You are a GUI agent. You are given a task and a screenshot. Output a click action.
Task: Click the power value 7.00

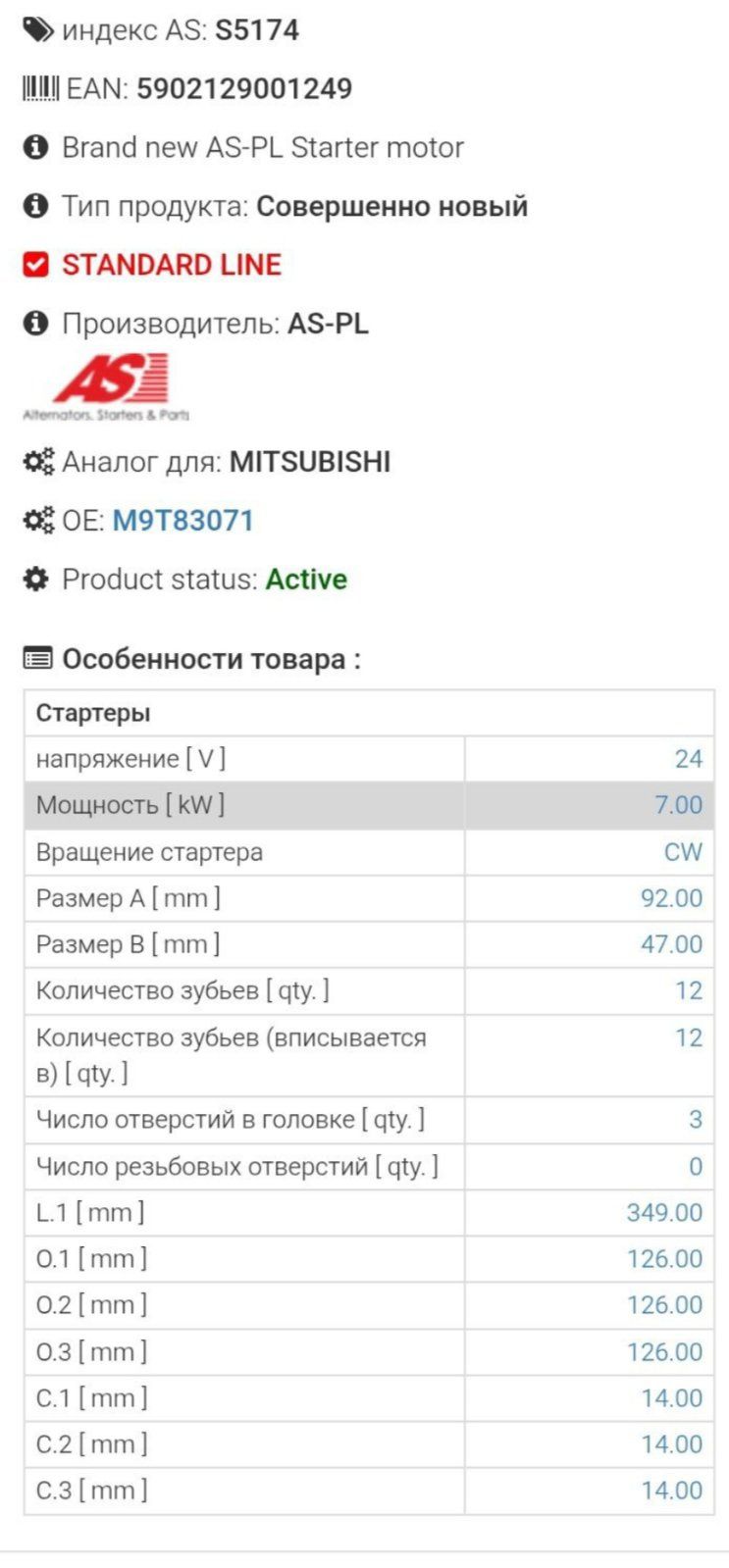[x=679, y=805]
